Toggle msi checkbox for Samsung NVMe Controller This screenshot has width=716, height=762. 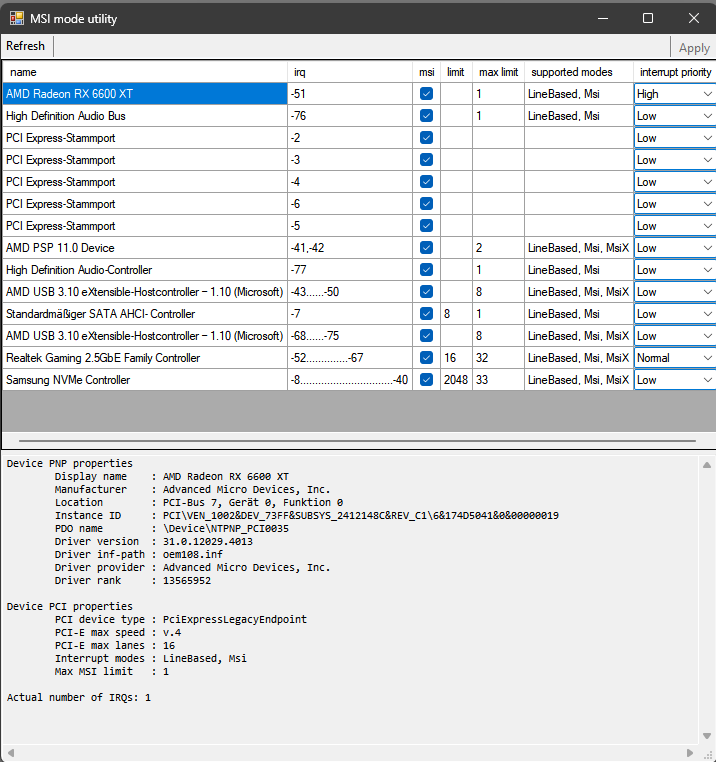426,380
